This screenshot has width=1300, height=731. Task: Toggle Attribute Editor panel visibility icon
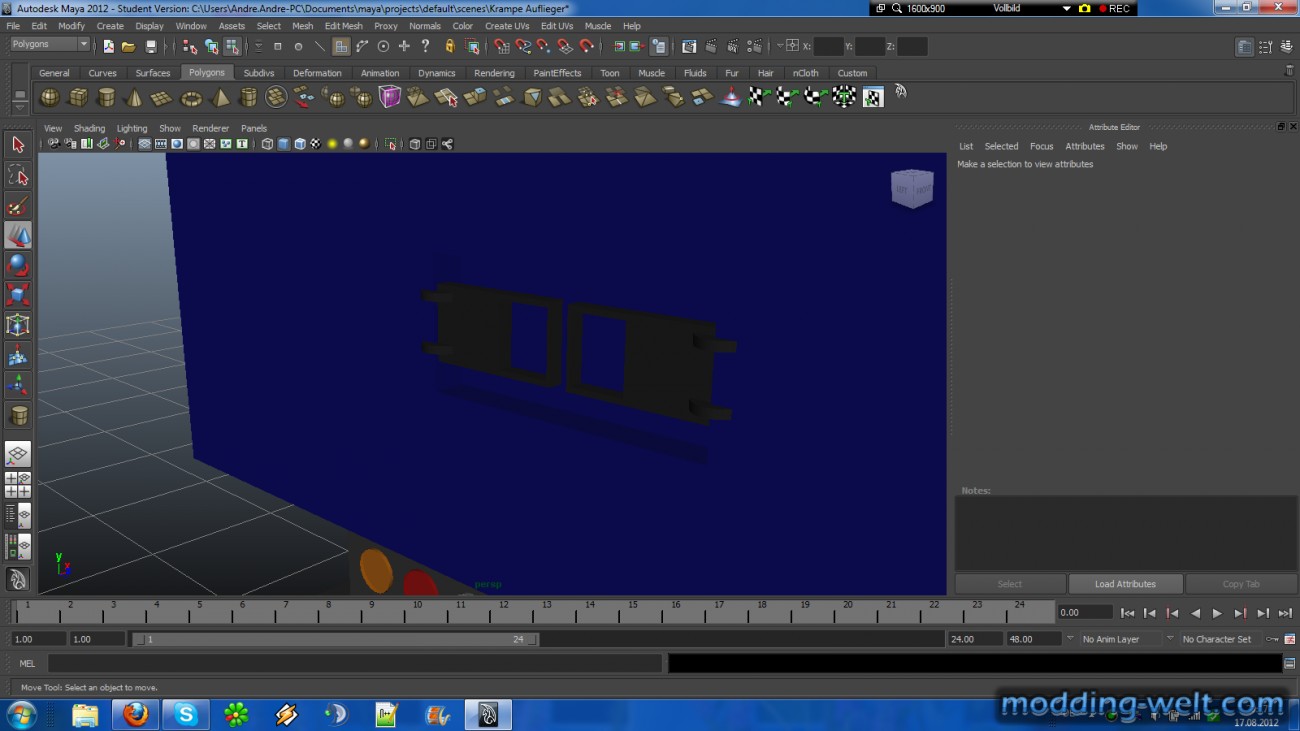click(x=1244, y=47)
